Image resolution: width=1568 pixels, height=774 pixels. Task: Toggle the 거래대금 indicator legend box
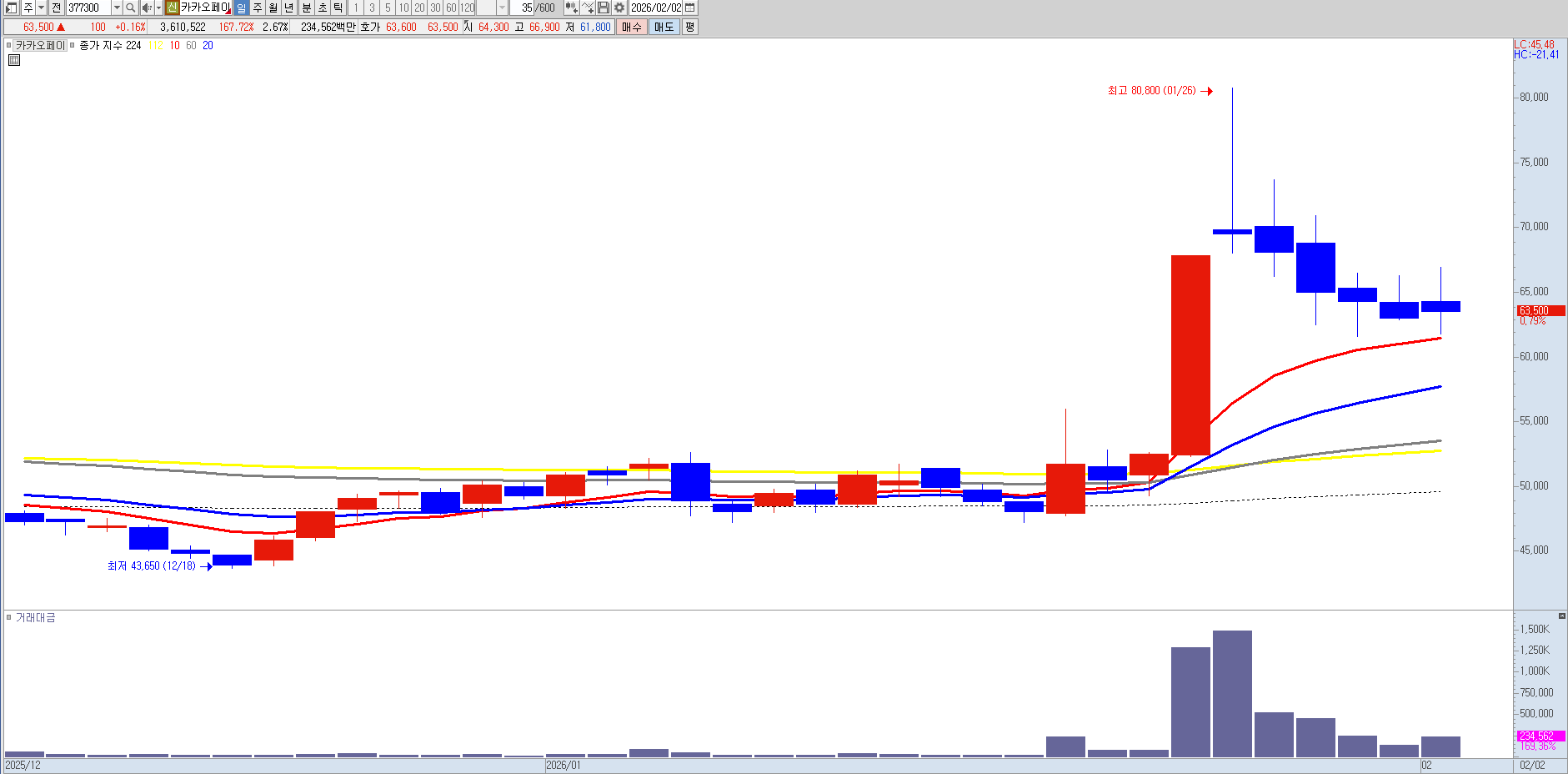point(9,617)
